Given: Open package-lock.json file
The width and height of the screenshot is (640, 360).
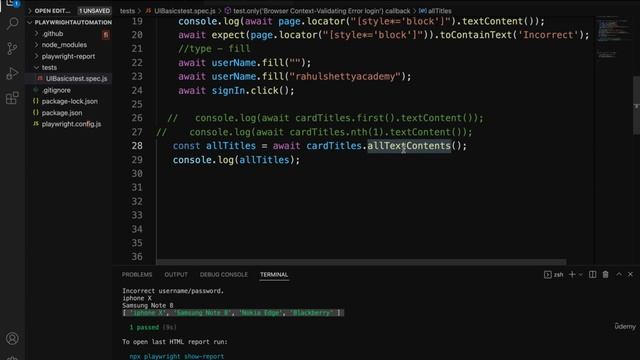Looking at the screenshot, I should click(x=69, y=101).
